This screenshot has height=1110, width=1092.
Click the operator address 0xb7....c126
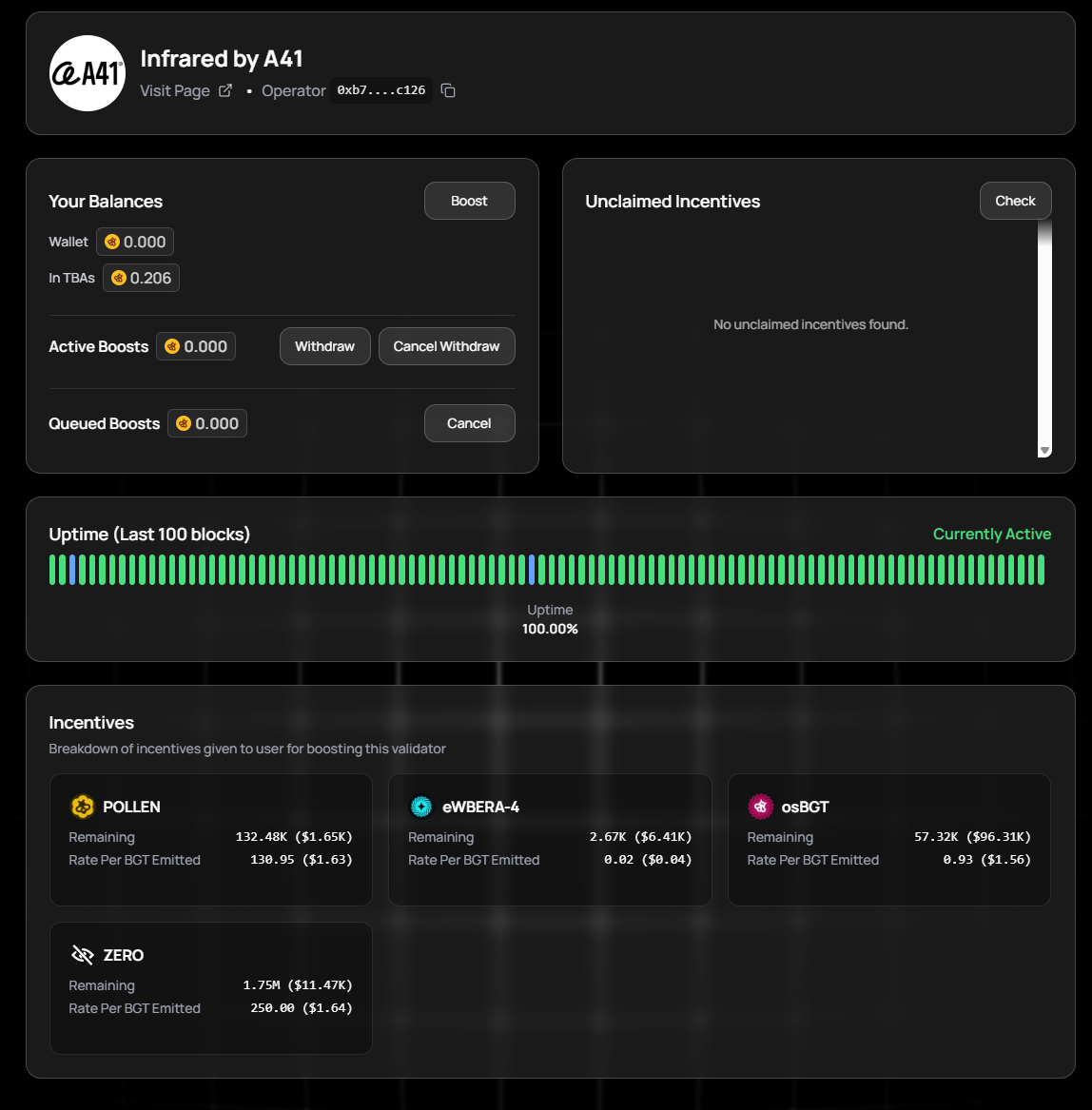[381, 90]
